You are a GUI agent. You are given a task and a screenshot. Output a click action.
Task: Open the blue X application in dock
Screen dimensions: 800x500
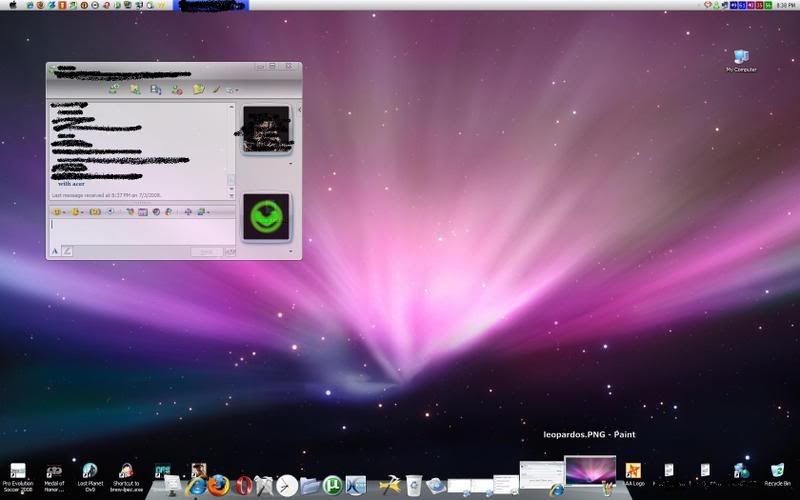click(x=356, y=485)
